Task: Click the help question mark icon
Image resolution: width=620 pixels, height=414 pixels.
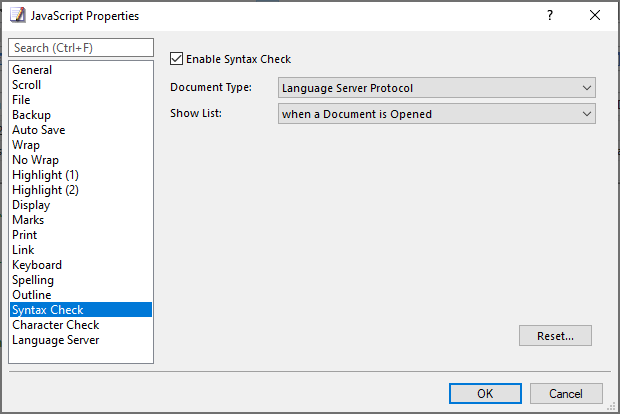Action: point(550,15)
